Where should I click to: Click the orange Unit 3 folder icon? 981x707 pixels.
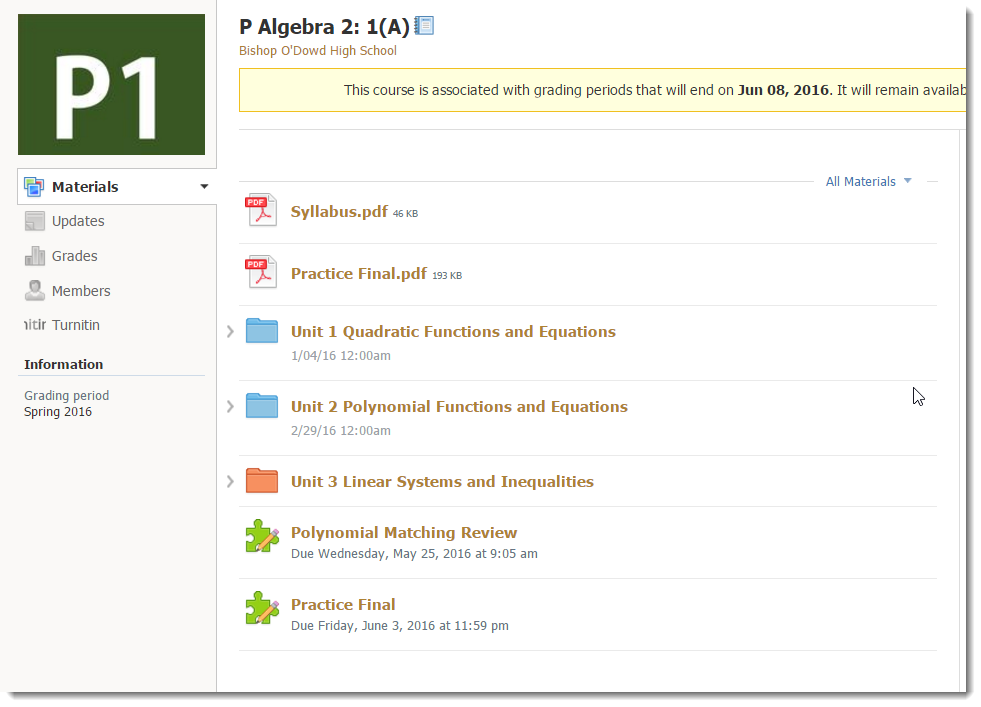[x=261, y=481]
